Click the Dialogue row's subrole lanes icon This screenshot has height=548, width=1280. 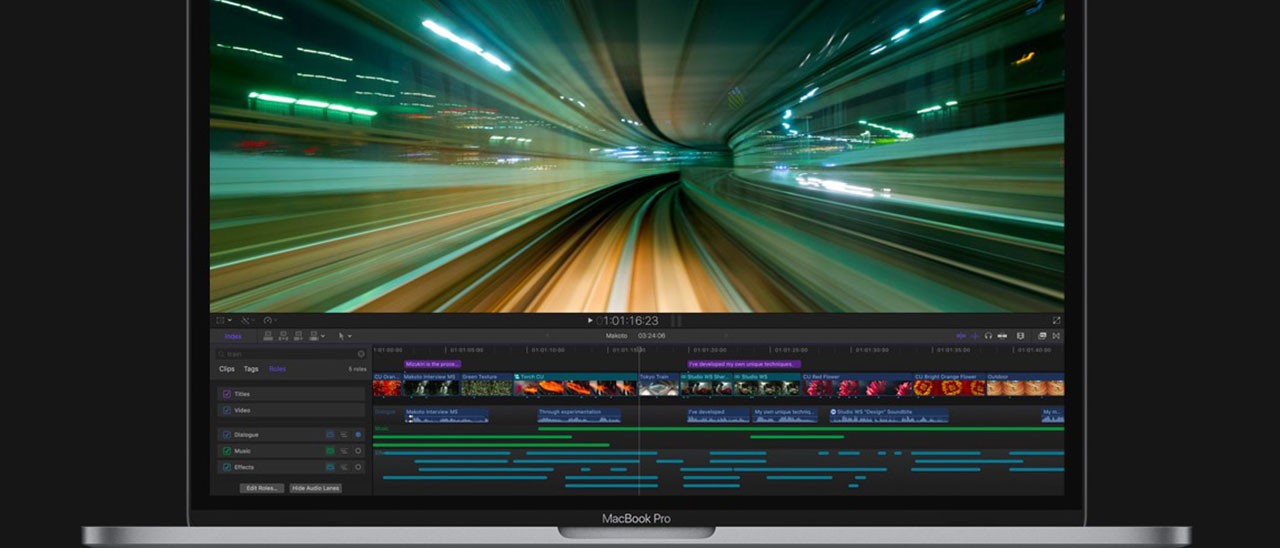[x=344, y=435]
